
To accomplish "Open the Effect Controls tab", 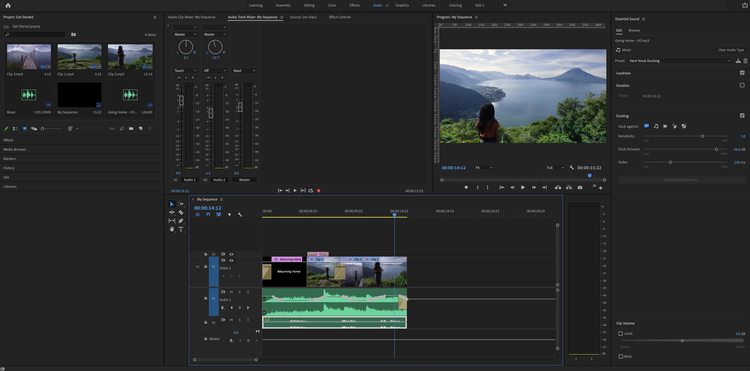I will tap(340, 17).
